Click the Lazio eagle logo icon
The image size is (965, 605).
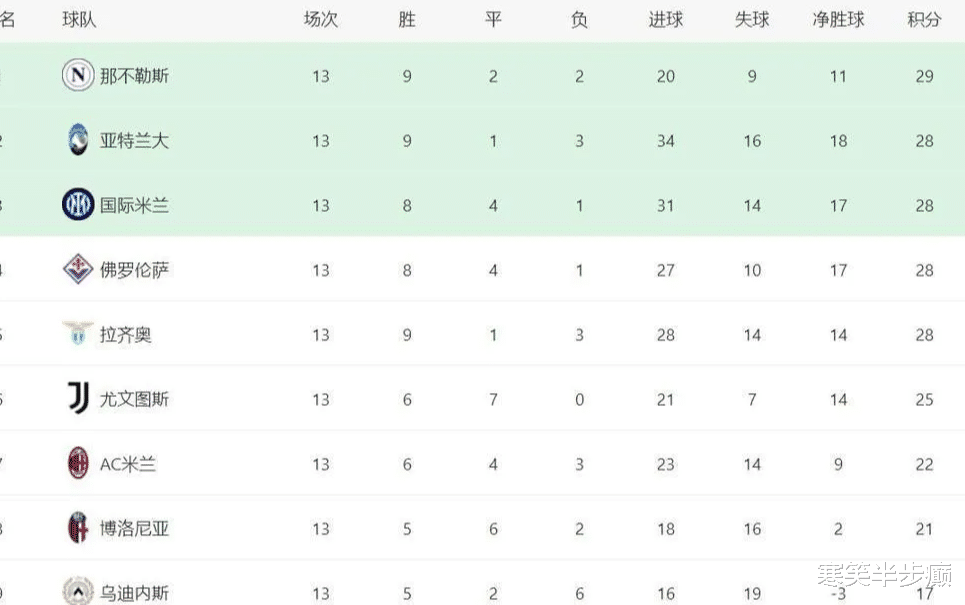(78, 334)
